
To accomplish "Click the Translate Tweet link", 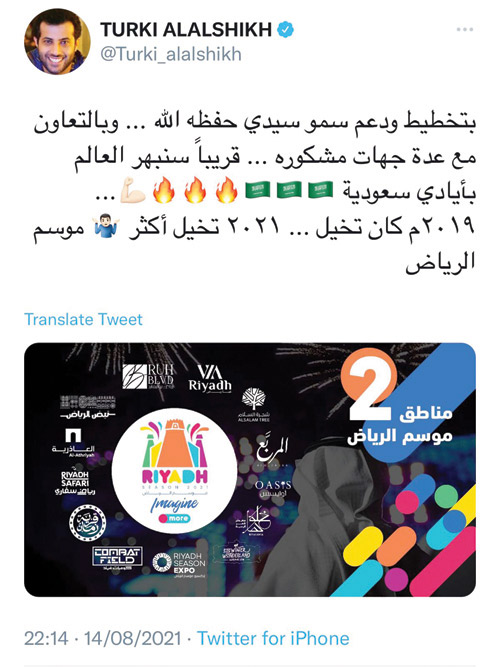I will pos(83,319).
